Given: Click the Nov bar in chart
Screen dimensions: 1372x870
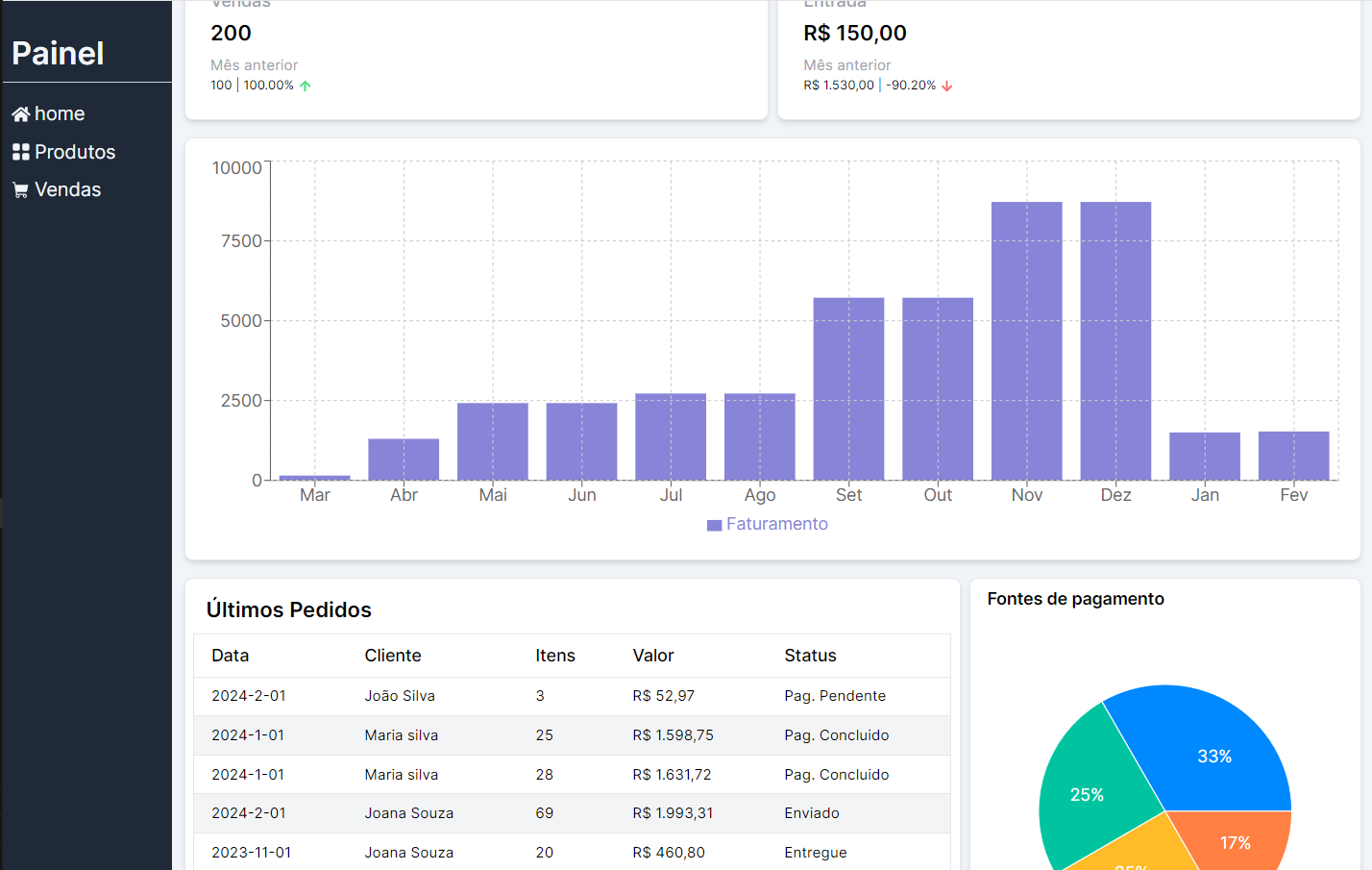Looking at the screenshot, I should [x=1026, y=341].
